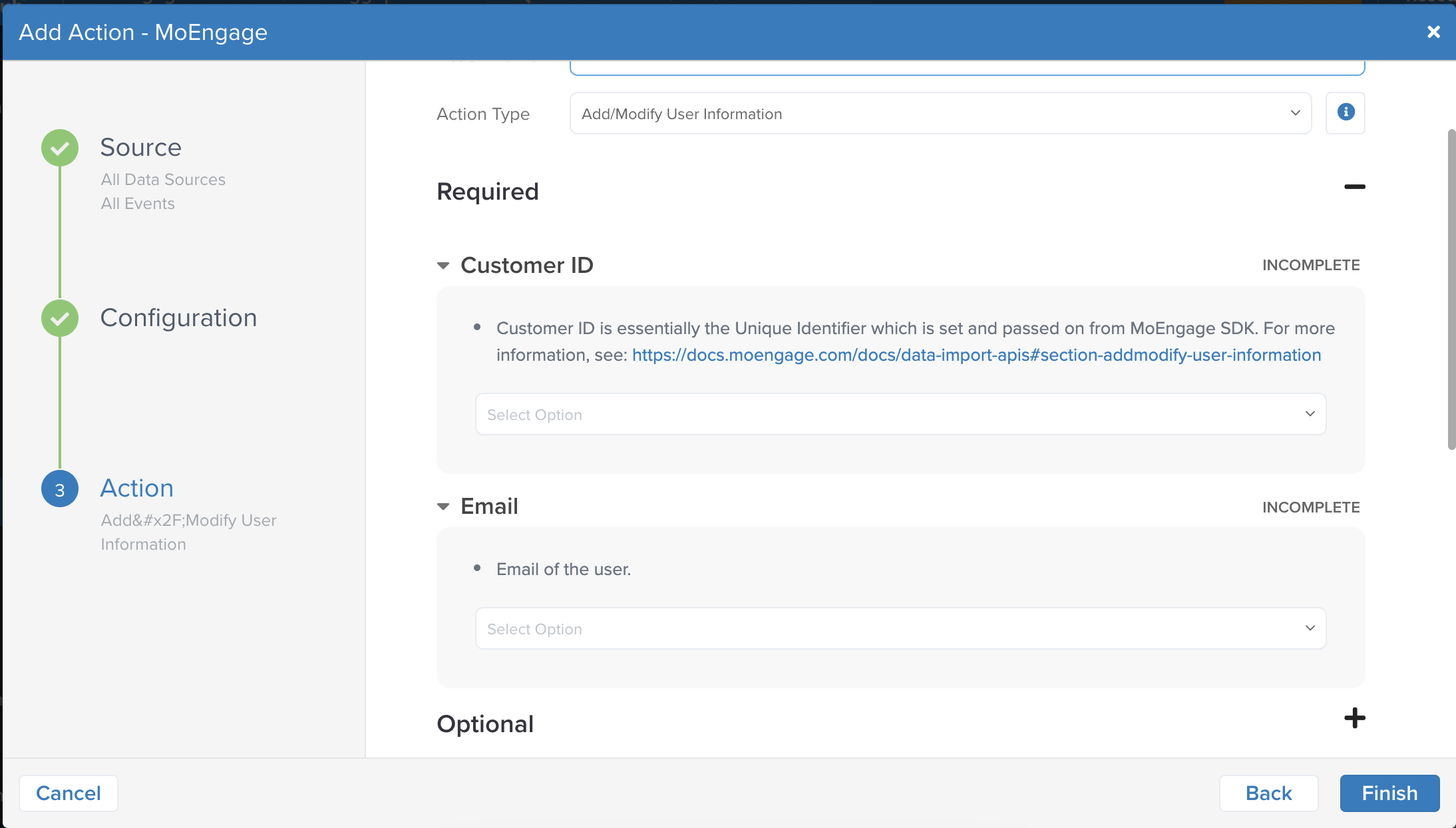Viewport: 1456px width, 828px height.
Task: Click the Configuration step green checkmark
Action: tap(60, 318)
